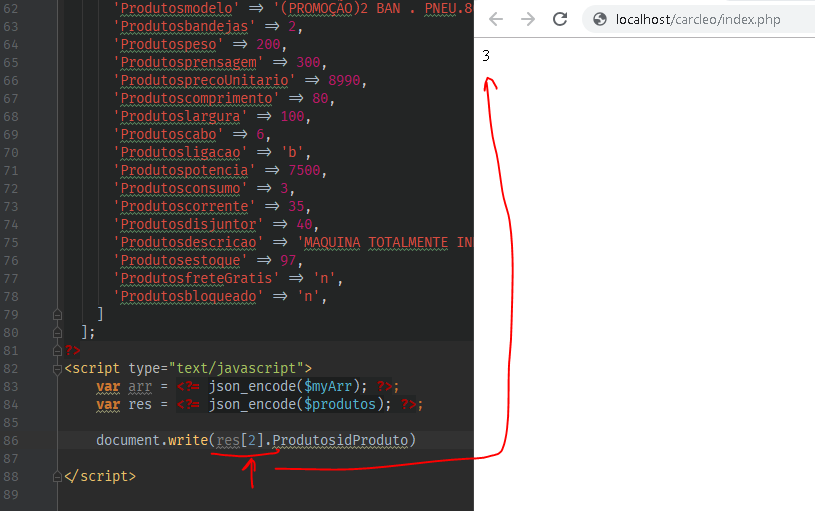Collapse PHP closing tag fold at line 81

(x=58, y=351)
